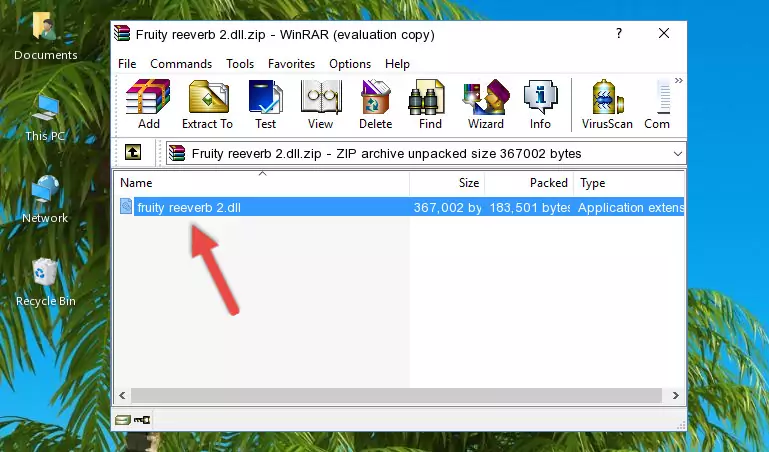Click the horizontal scrollbar right arrow
Viewport: 769px width, 452px height.
point(675,395)
